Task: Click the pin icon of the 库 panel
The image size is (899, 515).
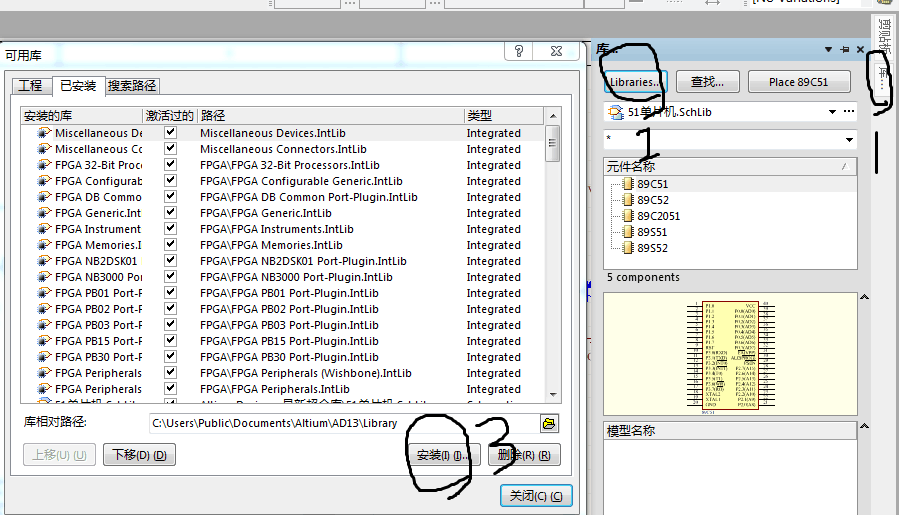Action: point(845,50)
